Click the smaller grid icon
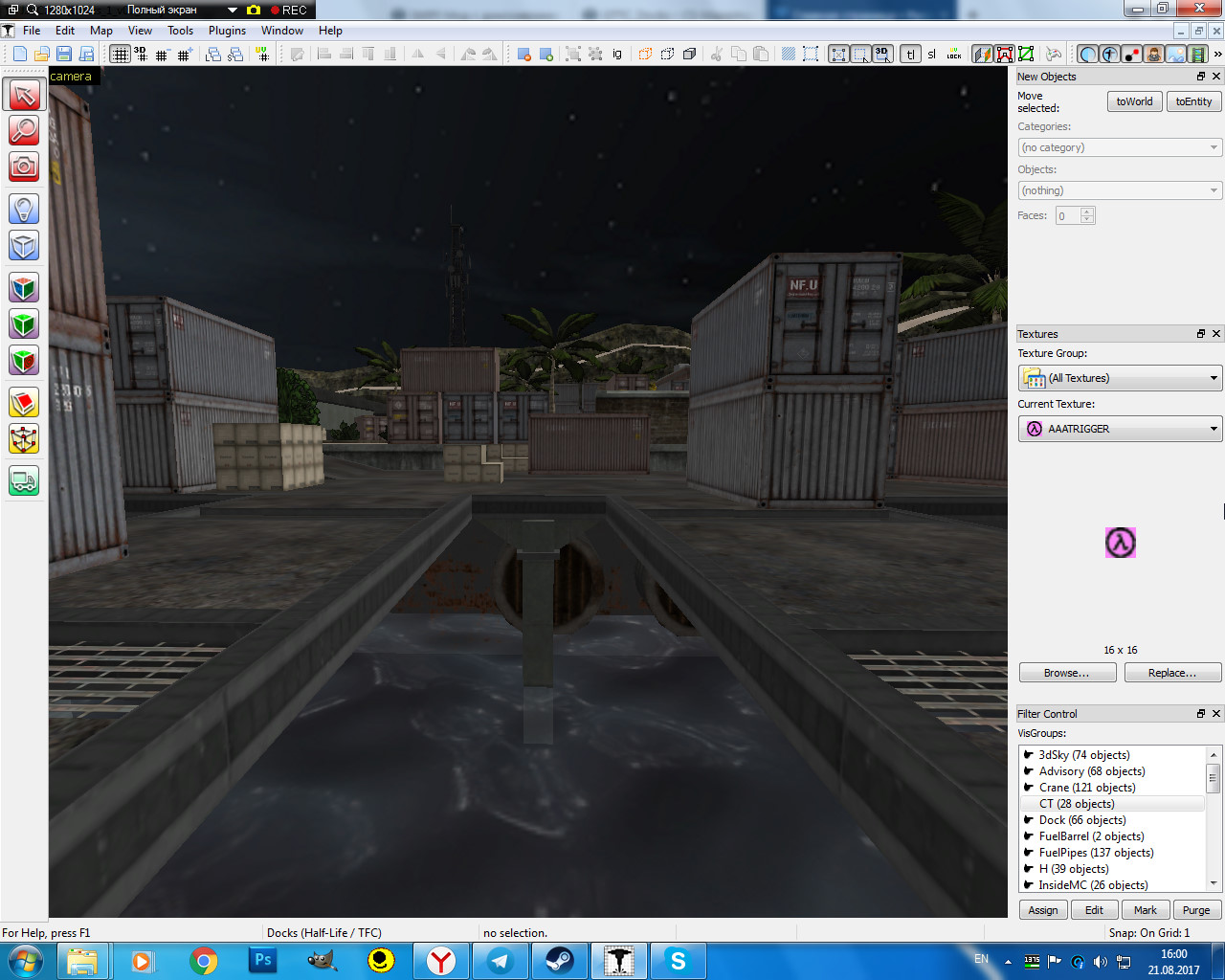 [x=162, y=54]
